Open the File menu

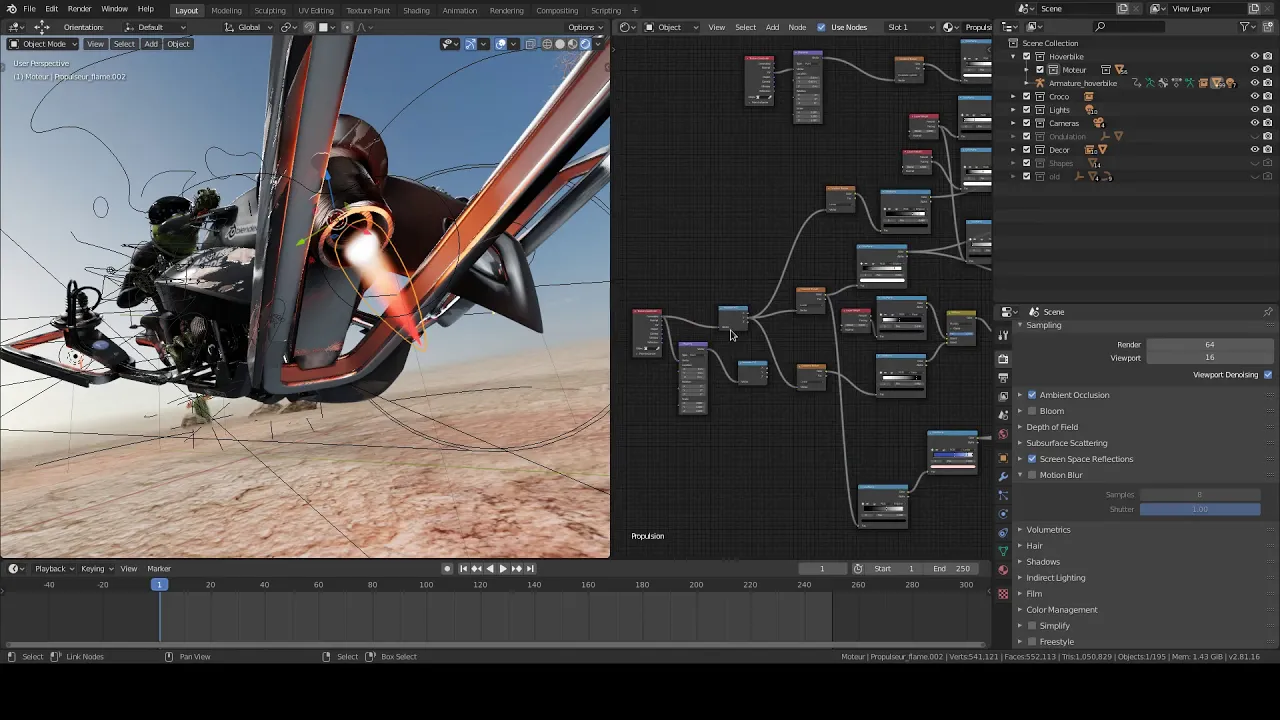point(30,9)
